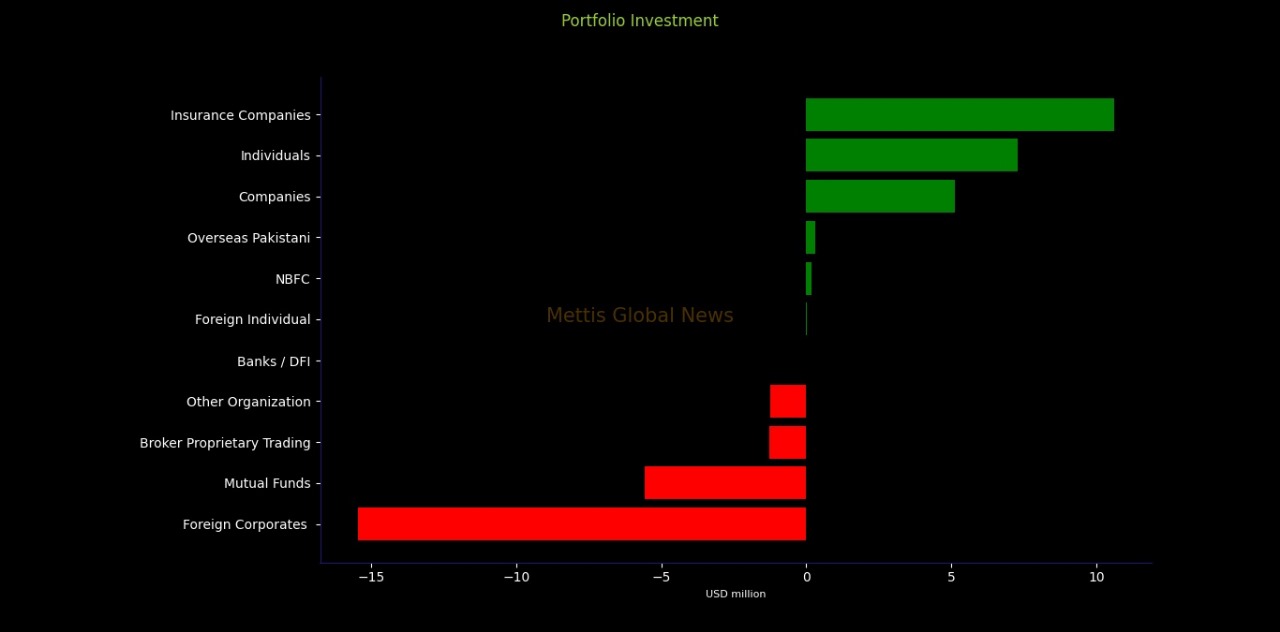Click the Foreign Individual axis label
This screenshot has width=1280, height=632.
click(252, 320)
